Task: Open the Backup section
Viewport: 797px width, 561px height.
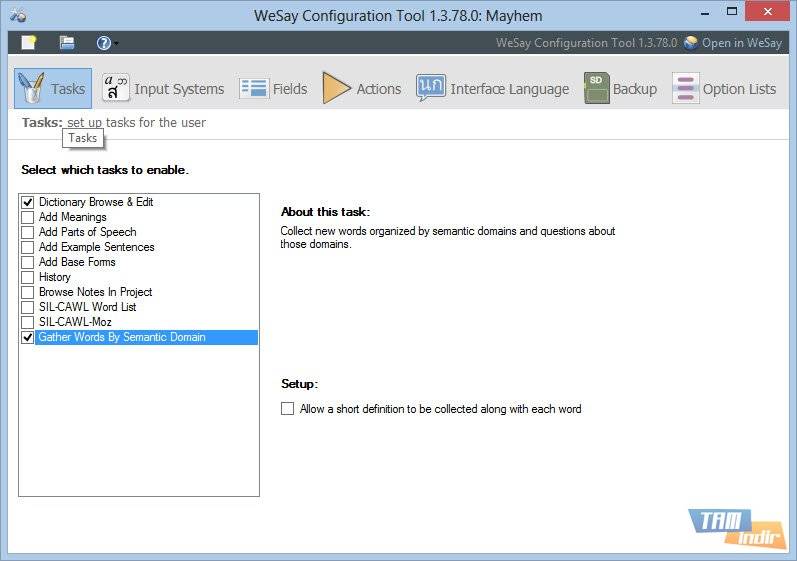Action: point(621,89)
